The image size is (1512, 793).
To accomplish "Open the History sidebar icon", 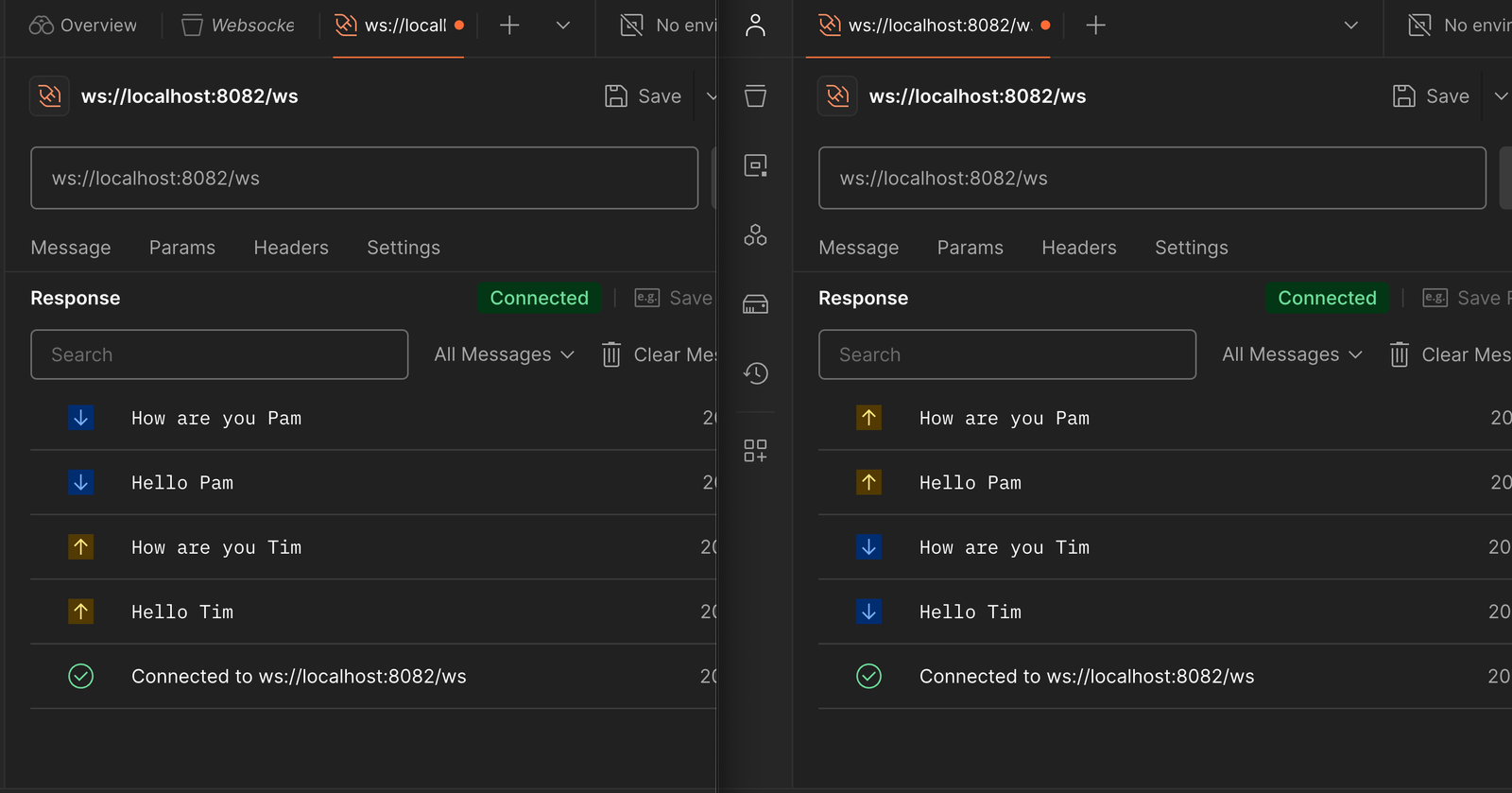I will coord(755,373).
